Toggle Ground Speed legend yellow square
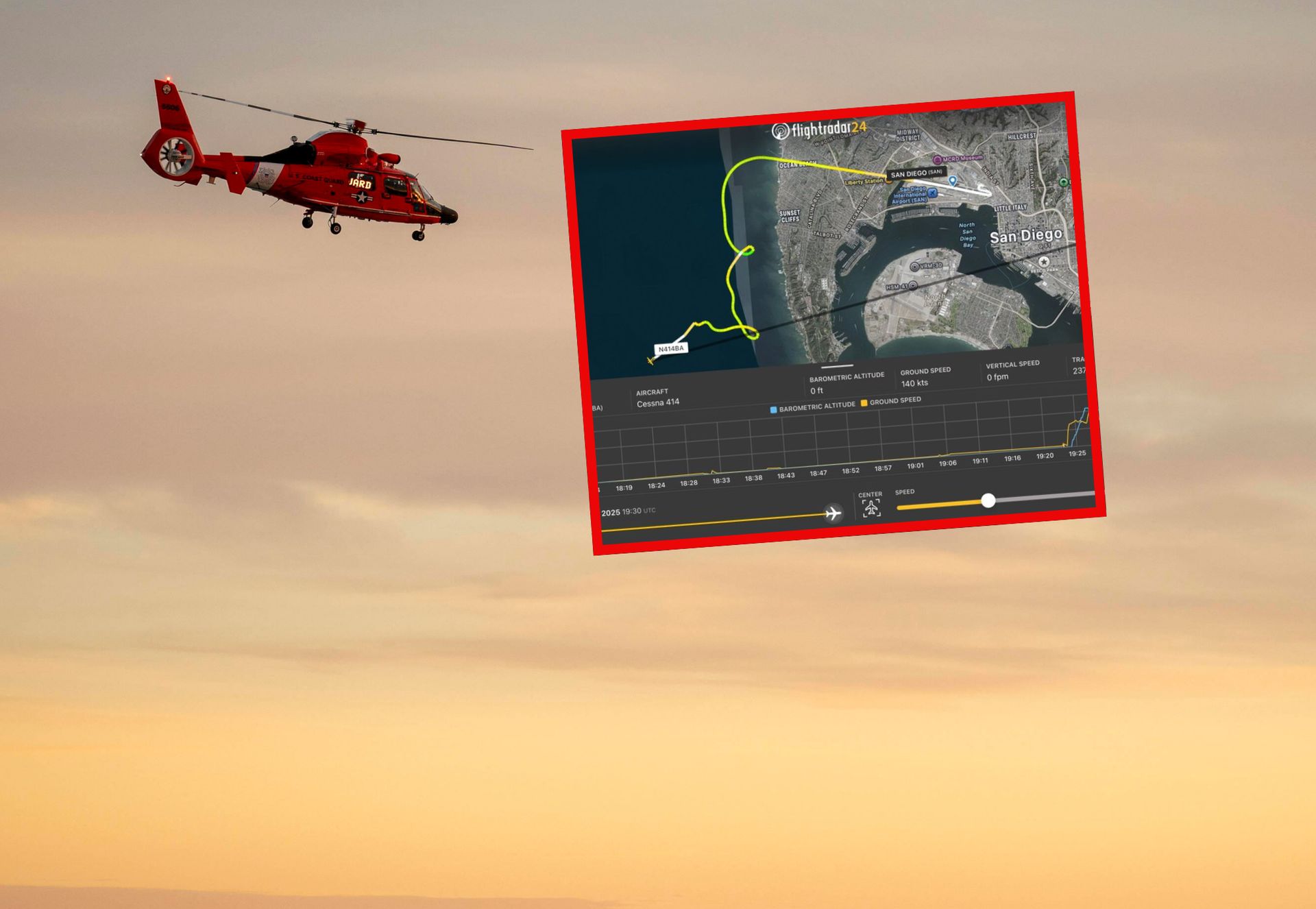This screenshot has height=909, width=1316. (864, 403)
